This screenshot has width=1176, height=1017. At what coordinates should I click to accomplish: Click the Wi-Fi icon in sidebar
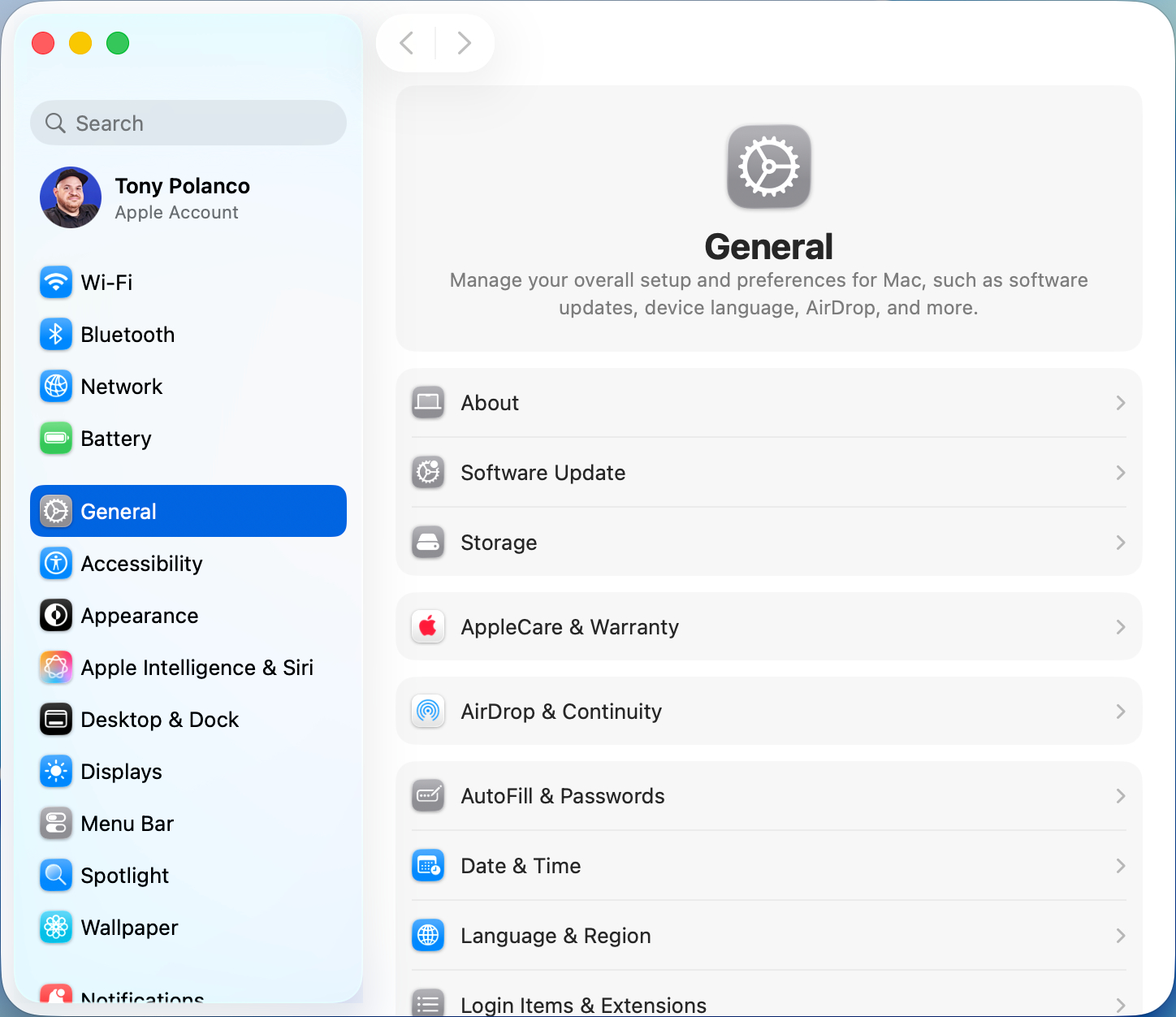(56, 283)
